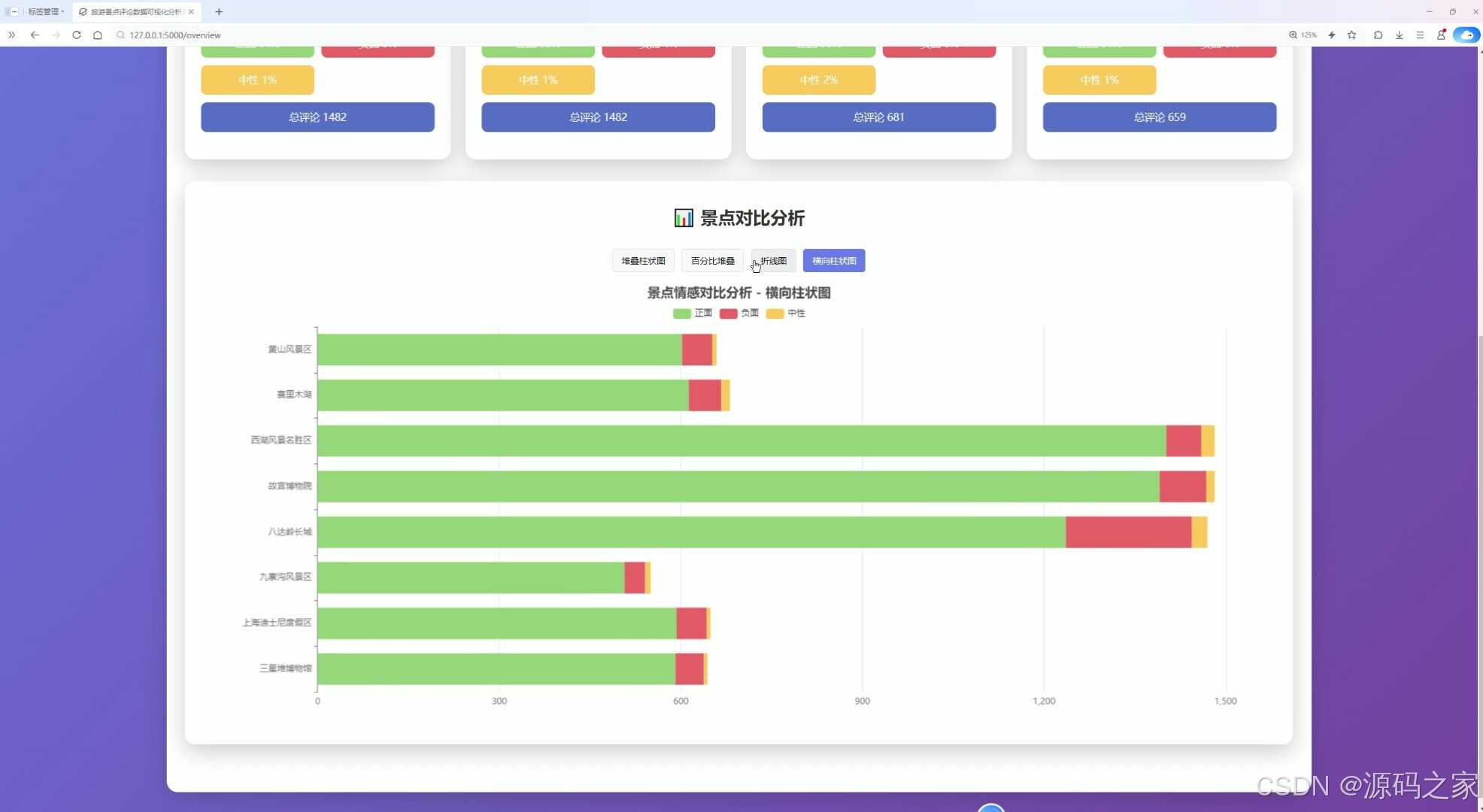Image resolution: width=1483 pixels, height=812 pixels.
Task: Switch to 堆叠柱状图 chart view
Action: coord(643,261)
